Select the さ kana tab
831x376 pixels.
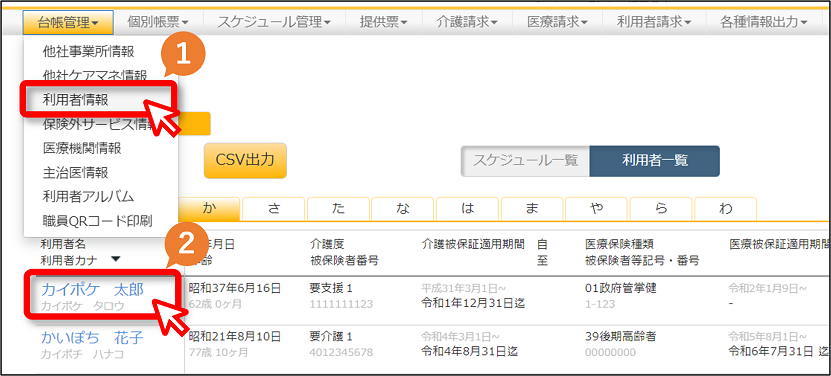pyautogui.click(x=274, y=209)
